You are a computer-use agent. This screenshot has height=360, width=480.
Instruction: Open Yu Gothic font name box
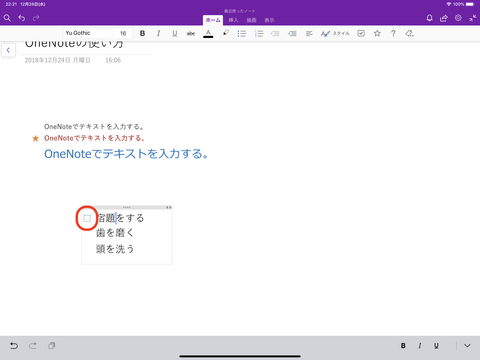coord(88,33)
